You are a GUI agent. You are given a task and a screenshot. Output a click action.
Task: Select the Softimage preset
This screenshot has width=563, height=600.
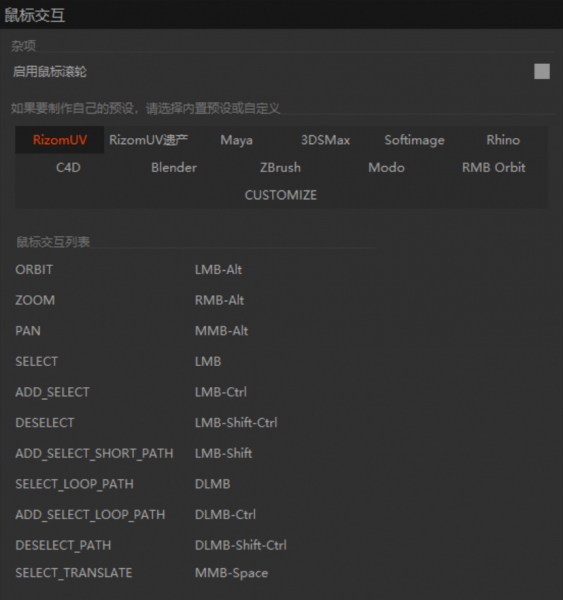pyautogui.click(x=414, y=140)
